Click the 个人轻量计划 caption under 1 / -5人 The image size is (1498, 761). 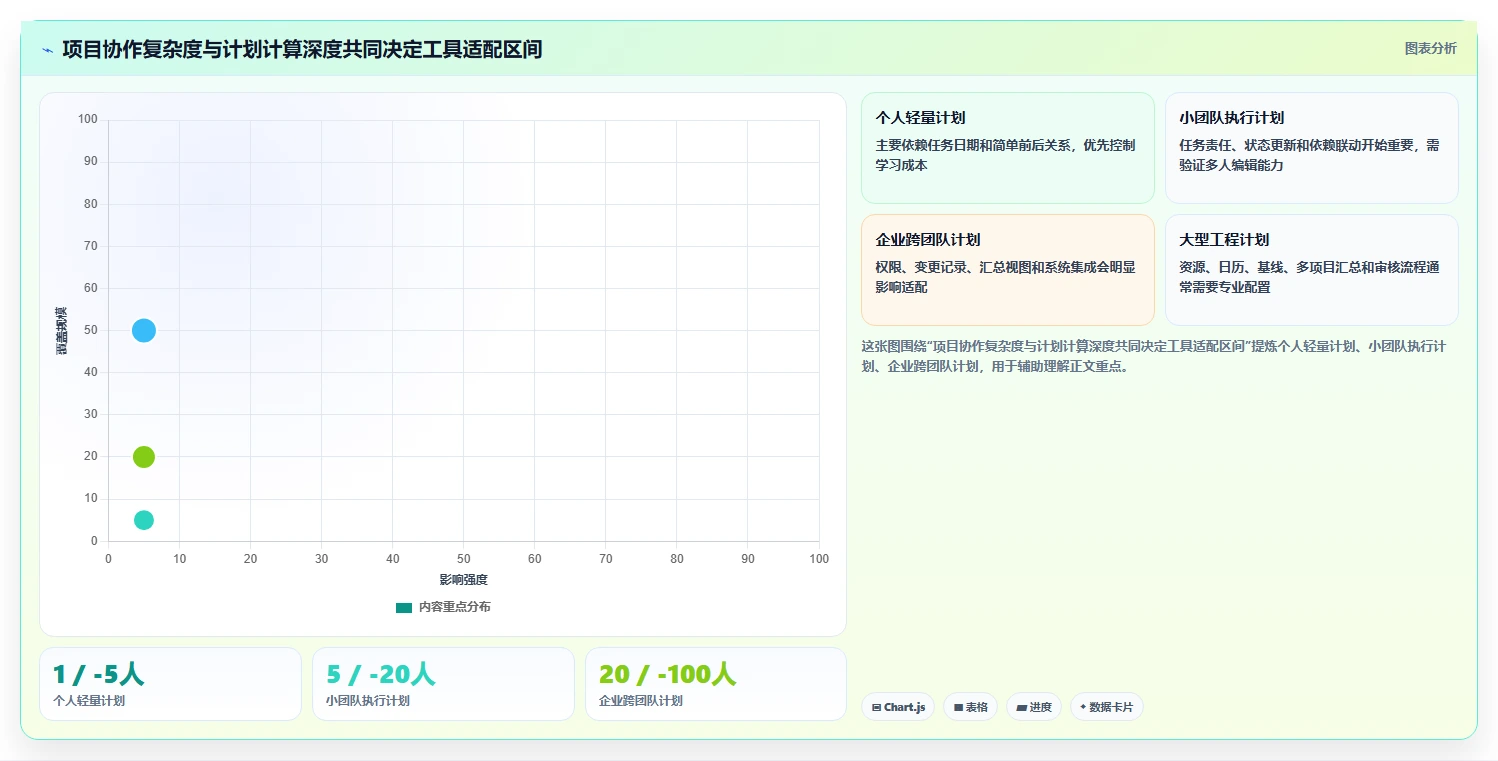pos(89,701)
